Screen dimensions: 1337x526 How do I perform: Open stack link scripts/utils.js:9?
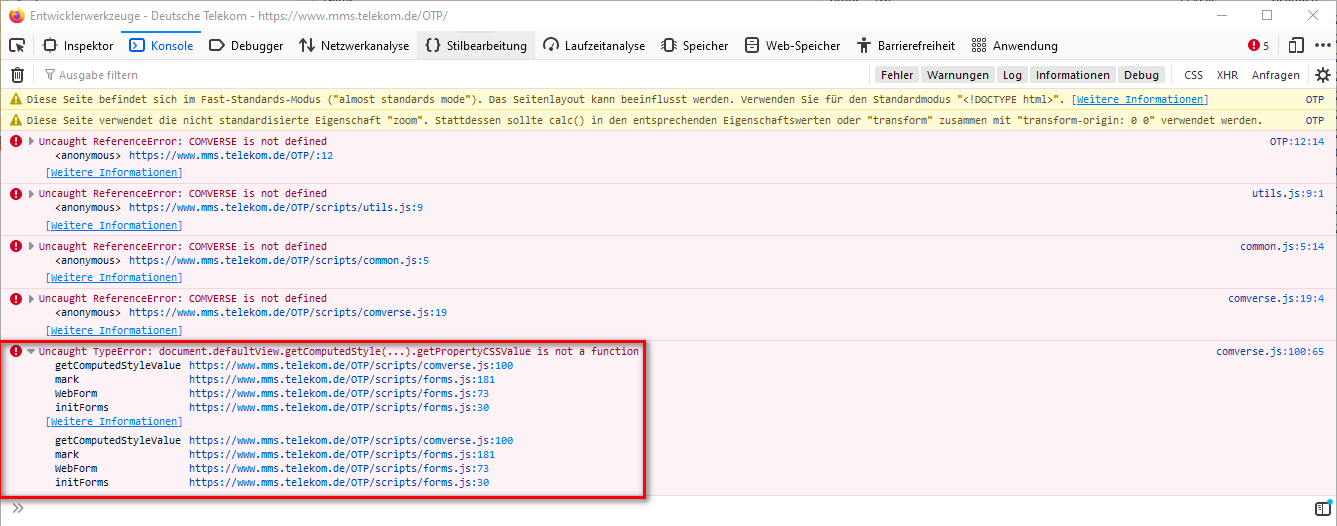pyautogui.click(x=276, y=208)
